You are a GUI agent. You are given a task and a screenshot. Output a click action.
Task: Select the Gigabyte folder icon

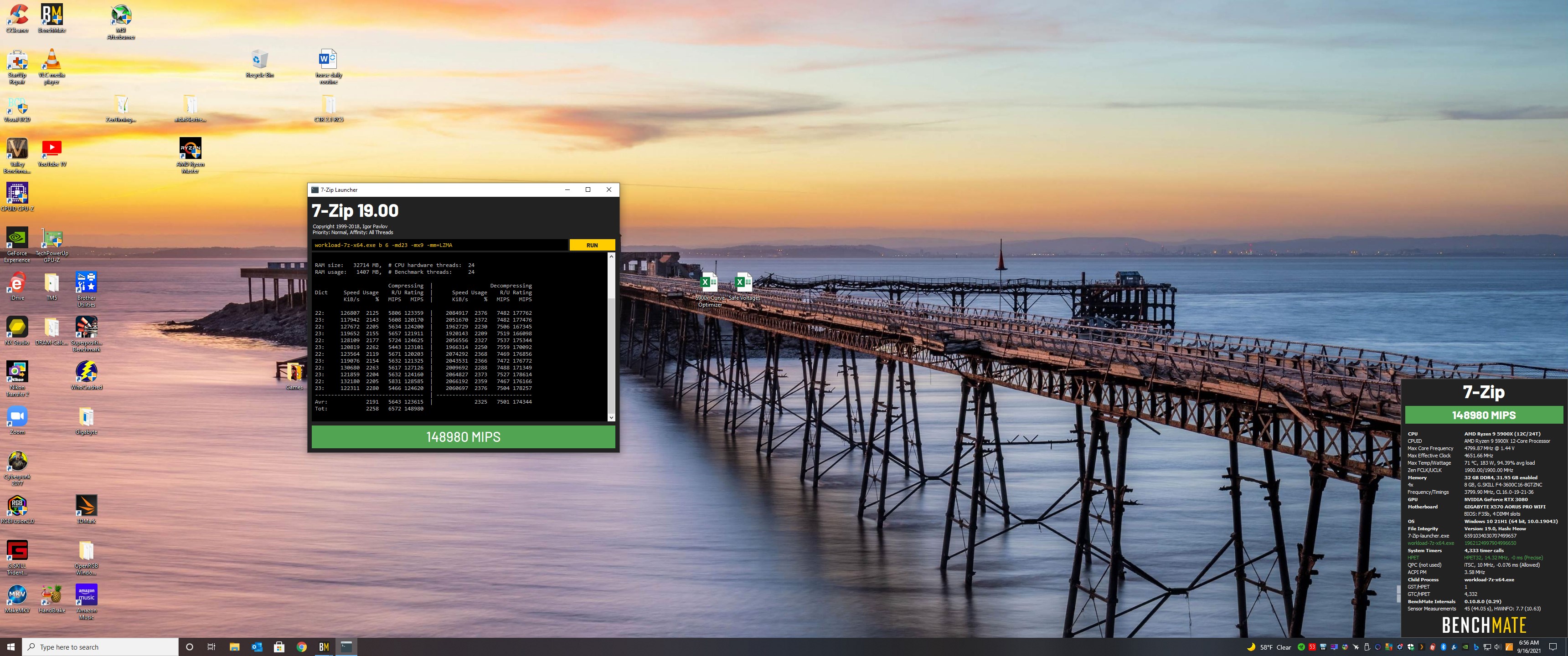(x=87, y=420)
